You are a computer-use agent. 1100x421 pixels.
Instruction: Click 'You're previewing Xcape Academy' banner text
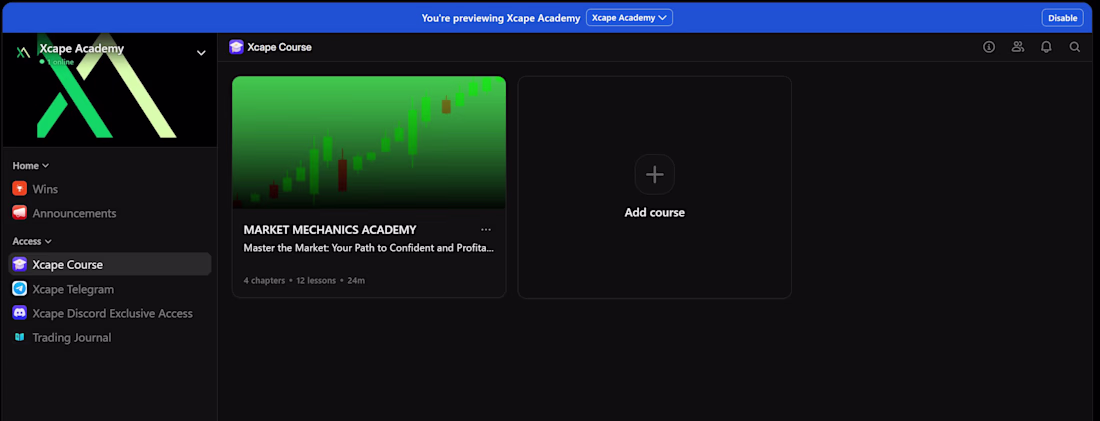501,18
